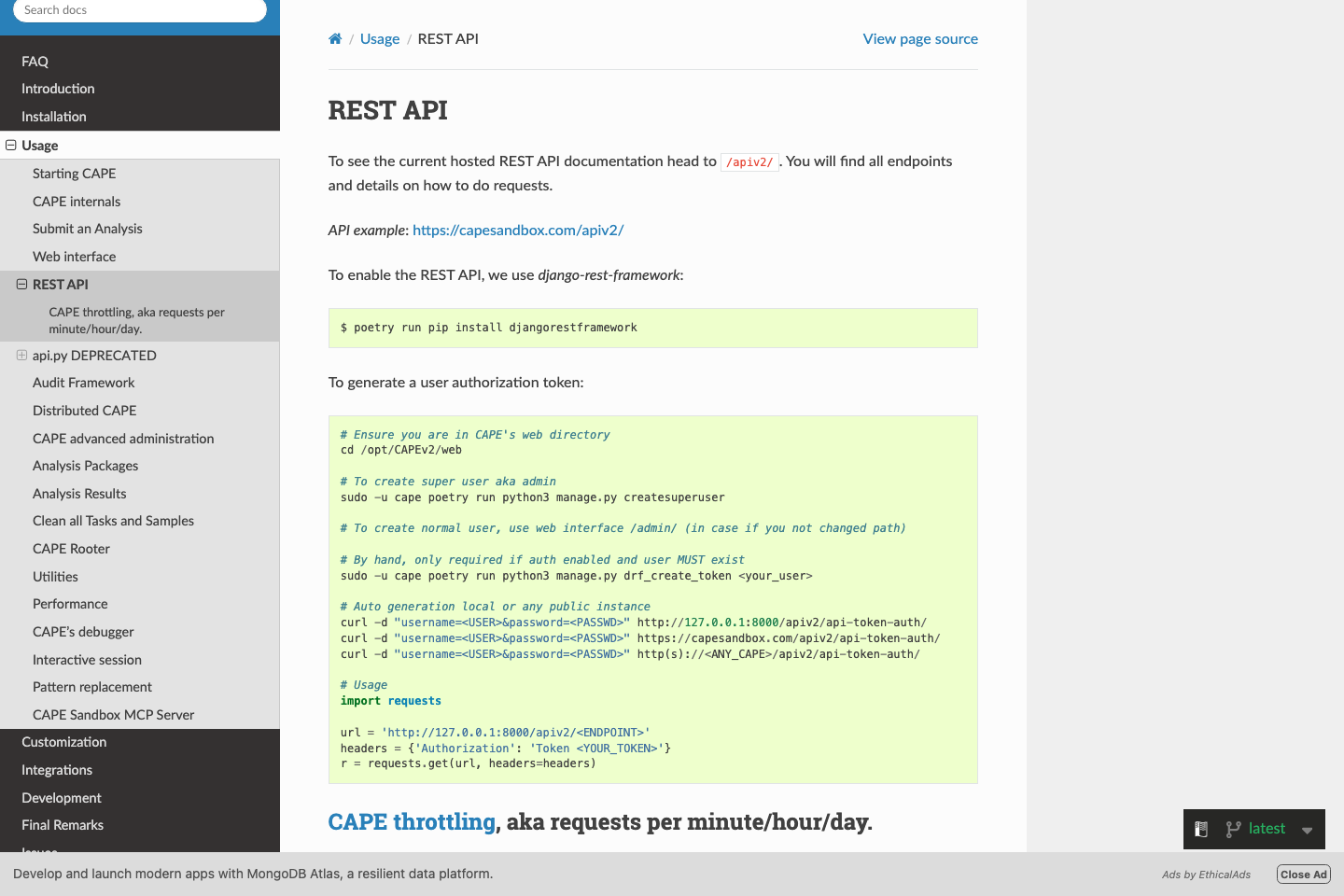1344x896 pixels.
Task: Click the git branch icon near latest
Action: [1234, 829]
